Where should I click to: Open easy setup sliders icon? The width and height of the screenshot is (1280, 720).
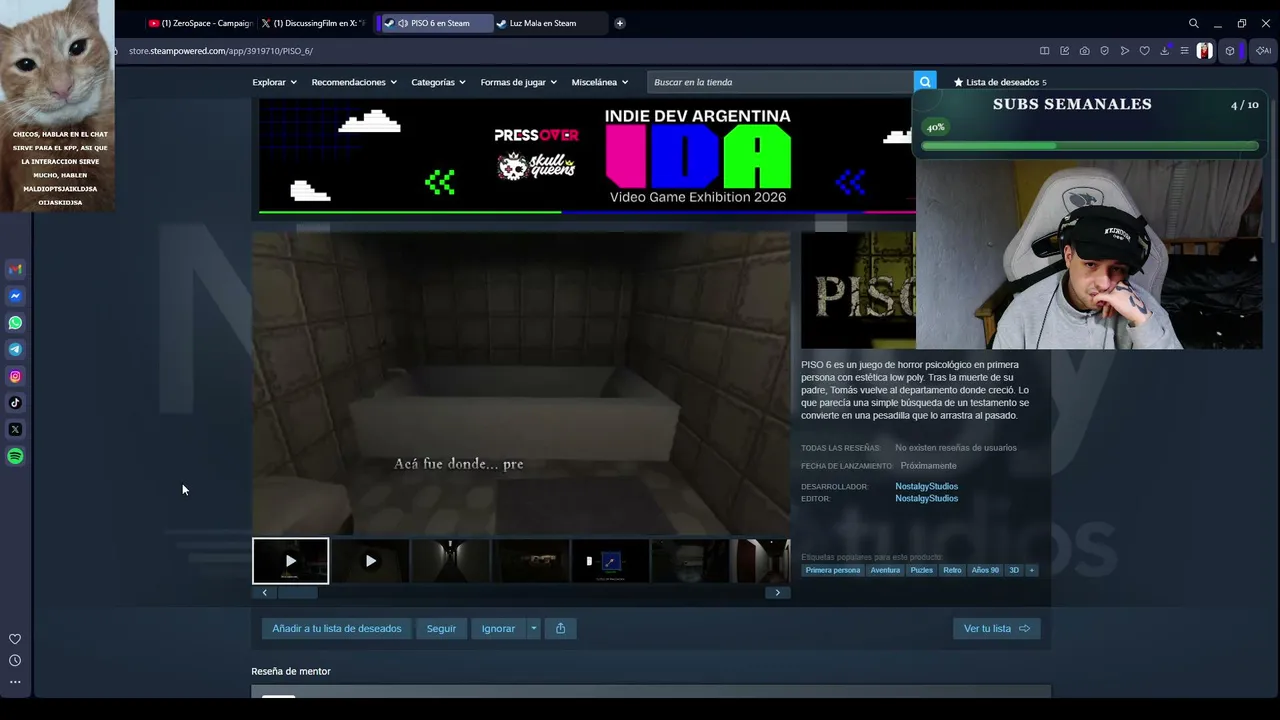pos(1184,51)
